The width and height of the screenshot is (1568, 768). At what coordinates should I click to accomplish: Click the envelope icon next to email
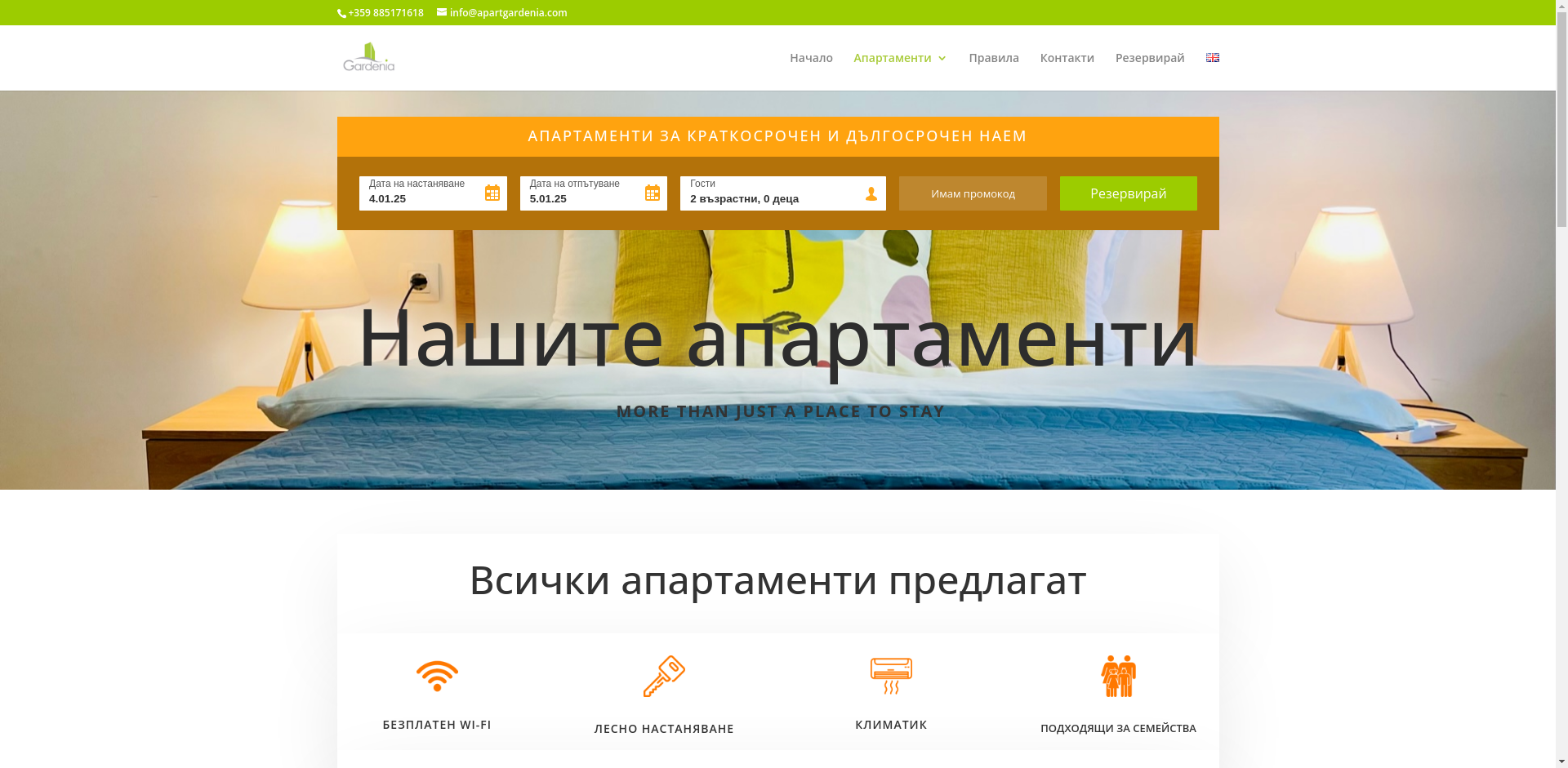point(440,12)
